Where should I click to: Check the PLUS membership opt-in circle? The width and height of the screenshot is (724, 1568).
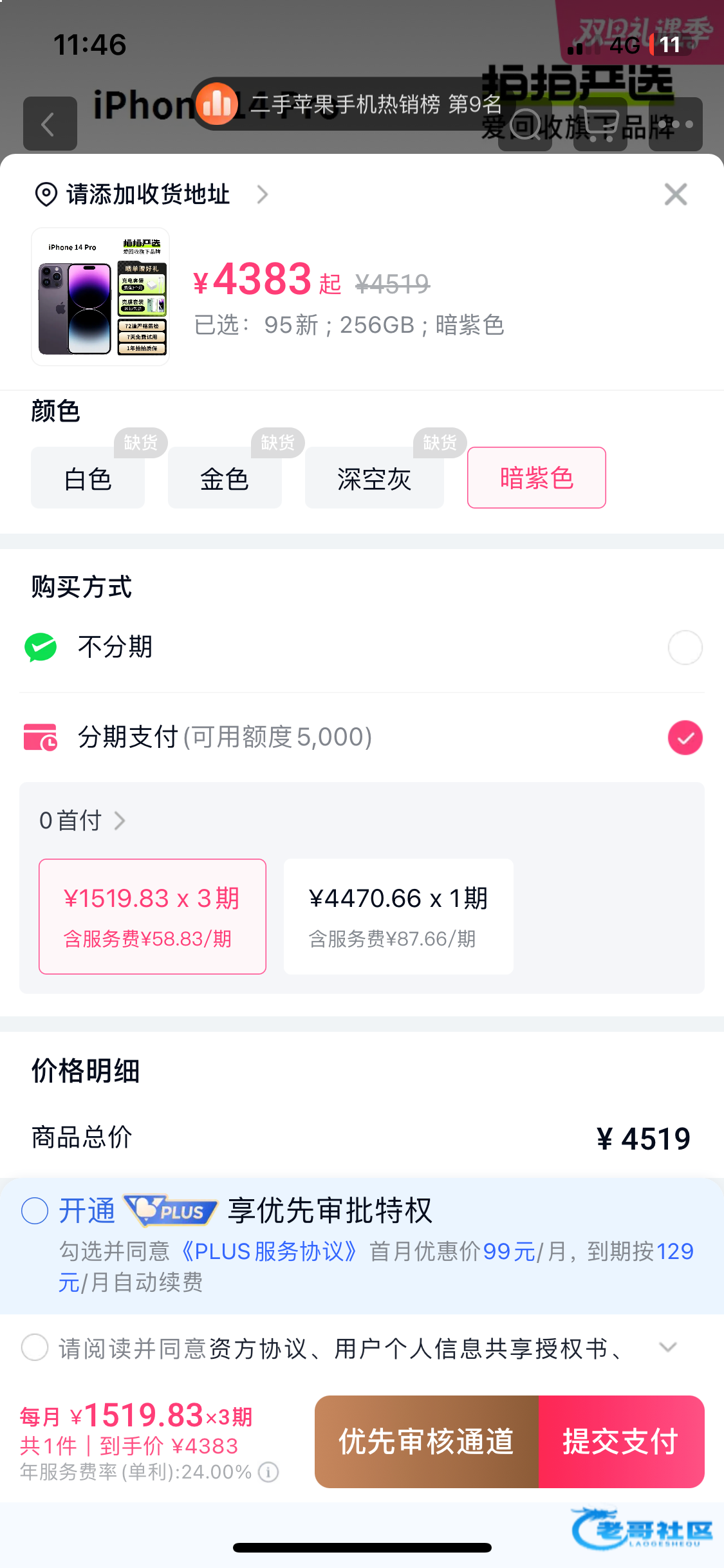point(35,1211)
